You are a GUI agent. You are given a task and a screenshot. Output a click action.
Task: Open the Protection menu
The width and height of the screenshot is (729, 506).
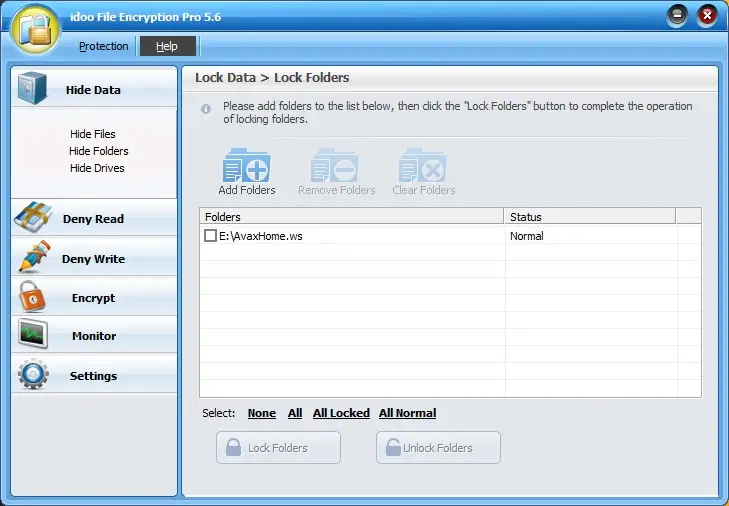pyautogui.click(x=104, y=46)
